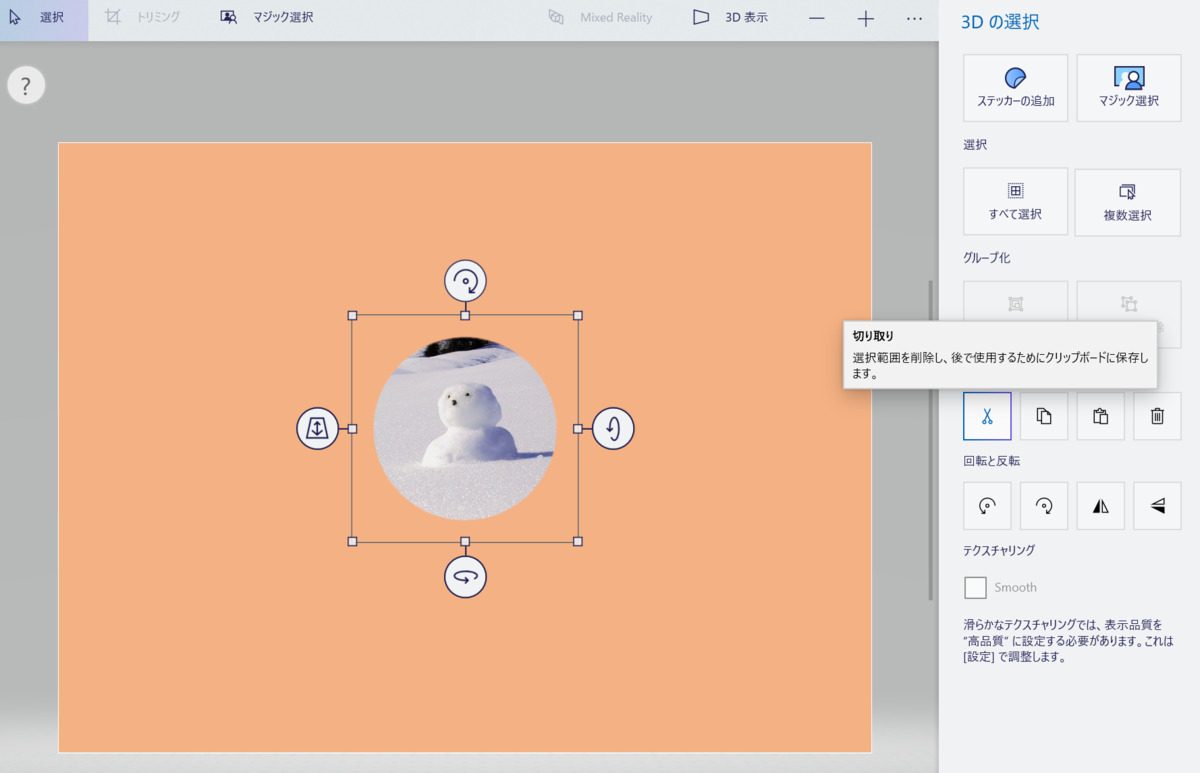The height and width of the screenshot is (773, 1200).
Task: Open the question mark help button
Action: 26,86
